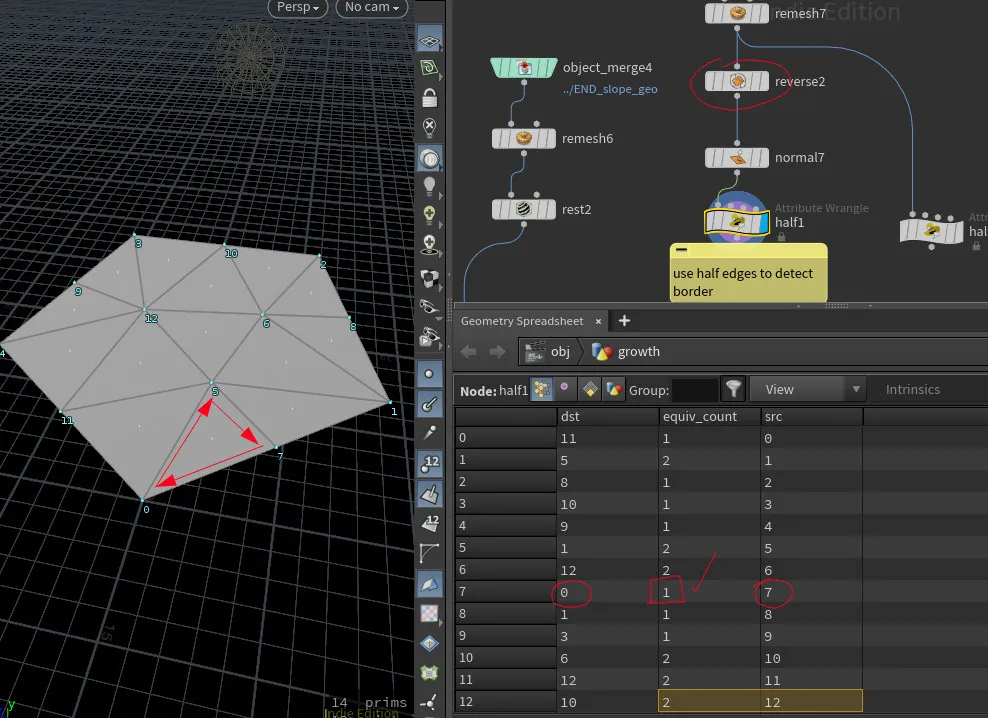Click the growth path segment
The height and width of the screenshot is (718, 988).
point(626,352)
